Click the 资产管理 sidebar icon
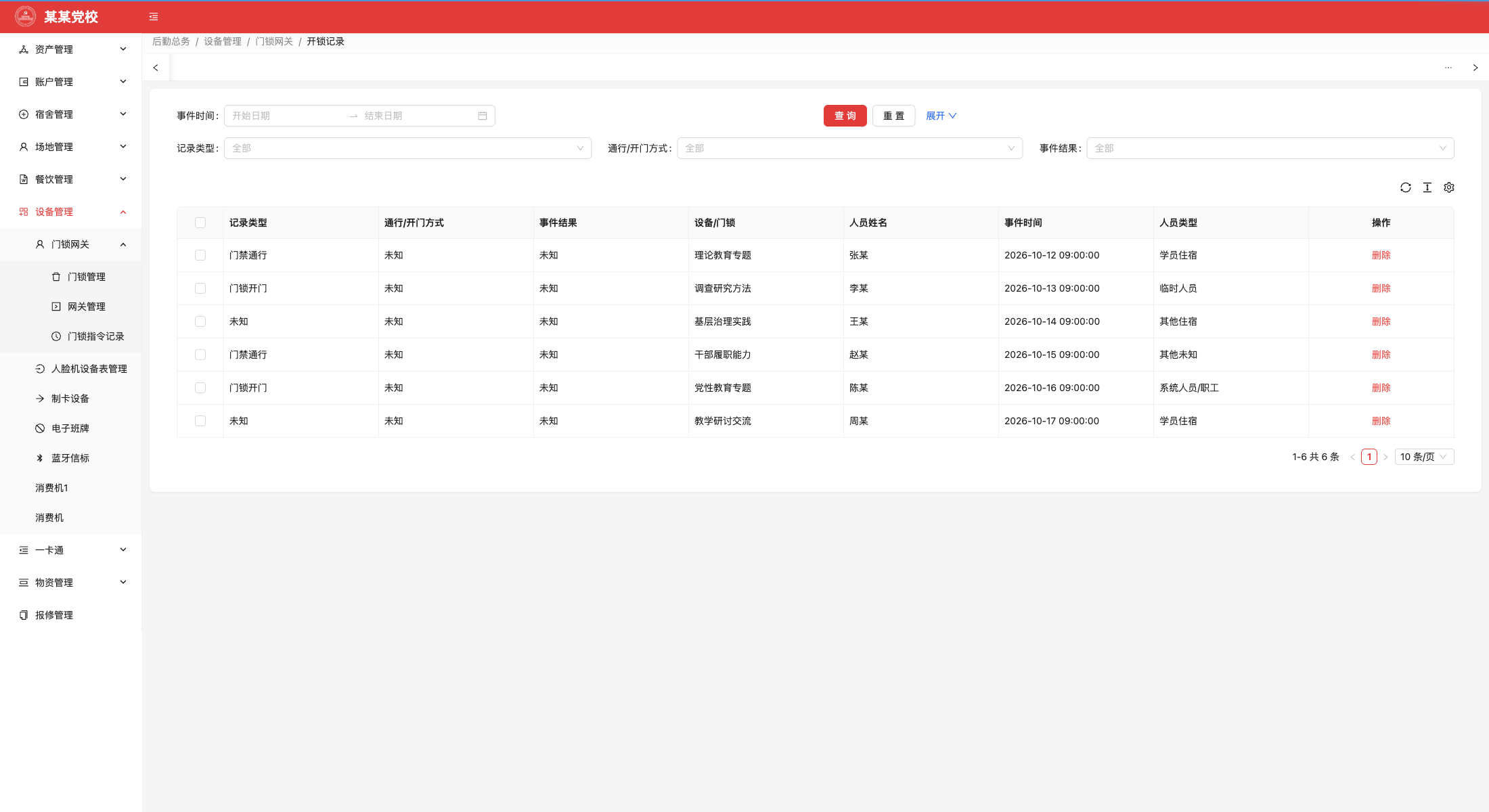Screen dimensions: 1489x812 pos(24,49)
